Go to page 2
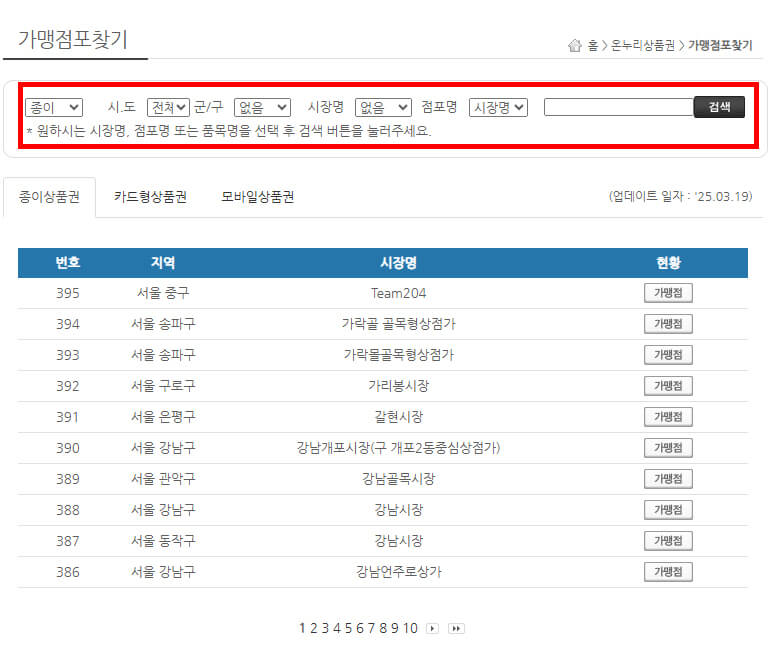Image resolution: width=774 pixels, height=651 pixels. tap(313, 628)
